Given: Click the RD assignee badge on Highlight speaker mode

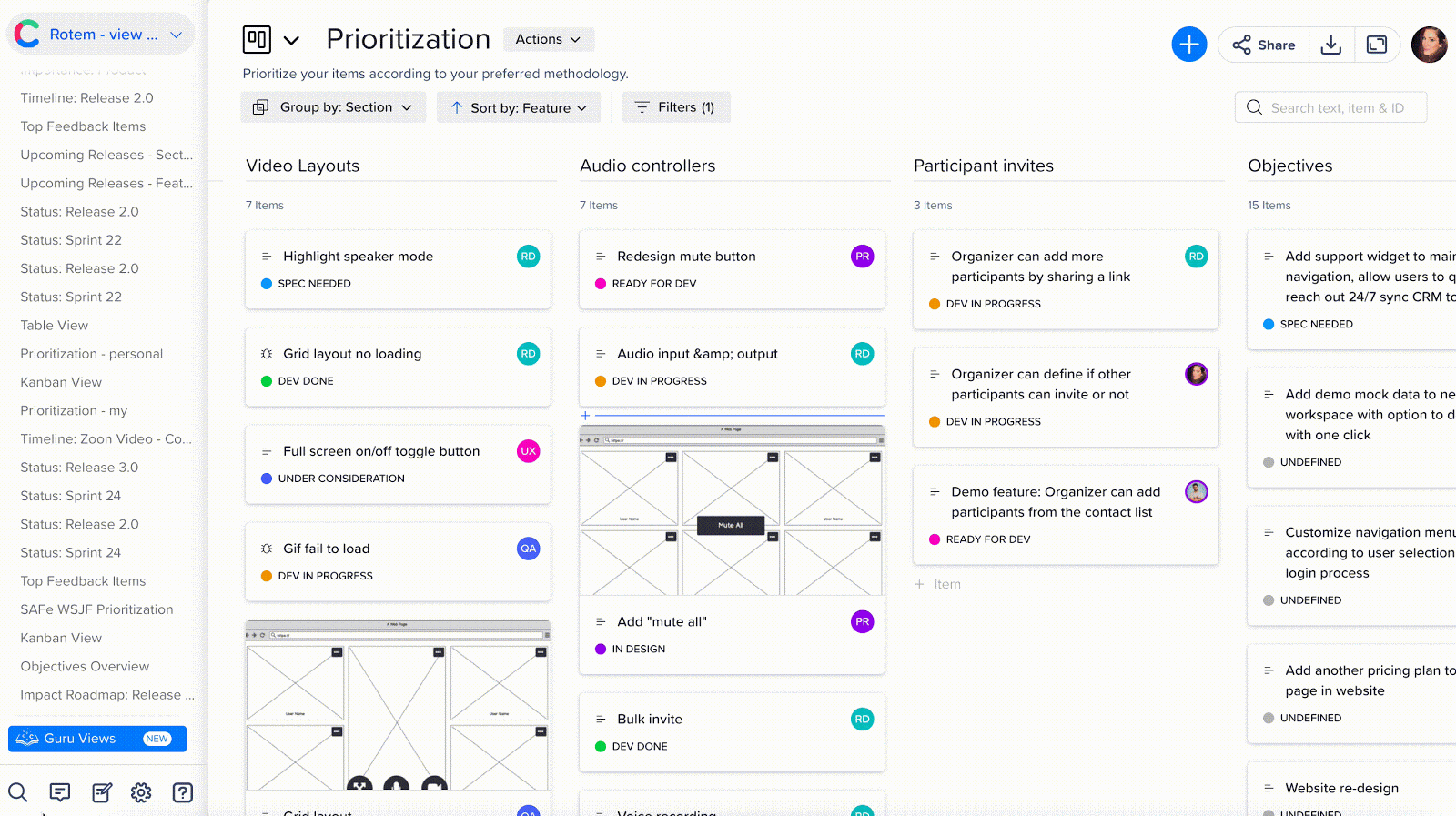Looking at the screenshot, I should pyautogui.click(x=528, y=257).
